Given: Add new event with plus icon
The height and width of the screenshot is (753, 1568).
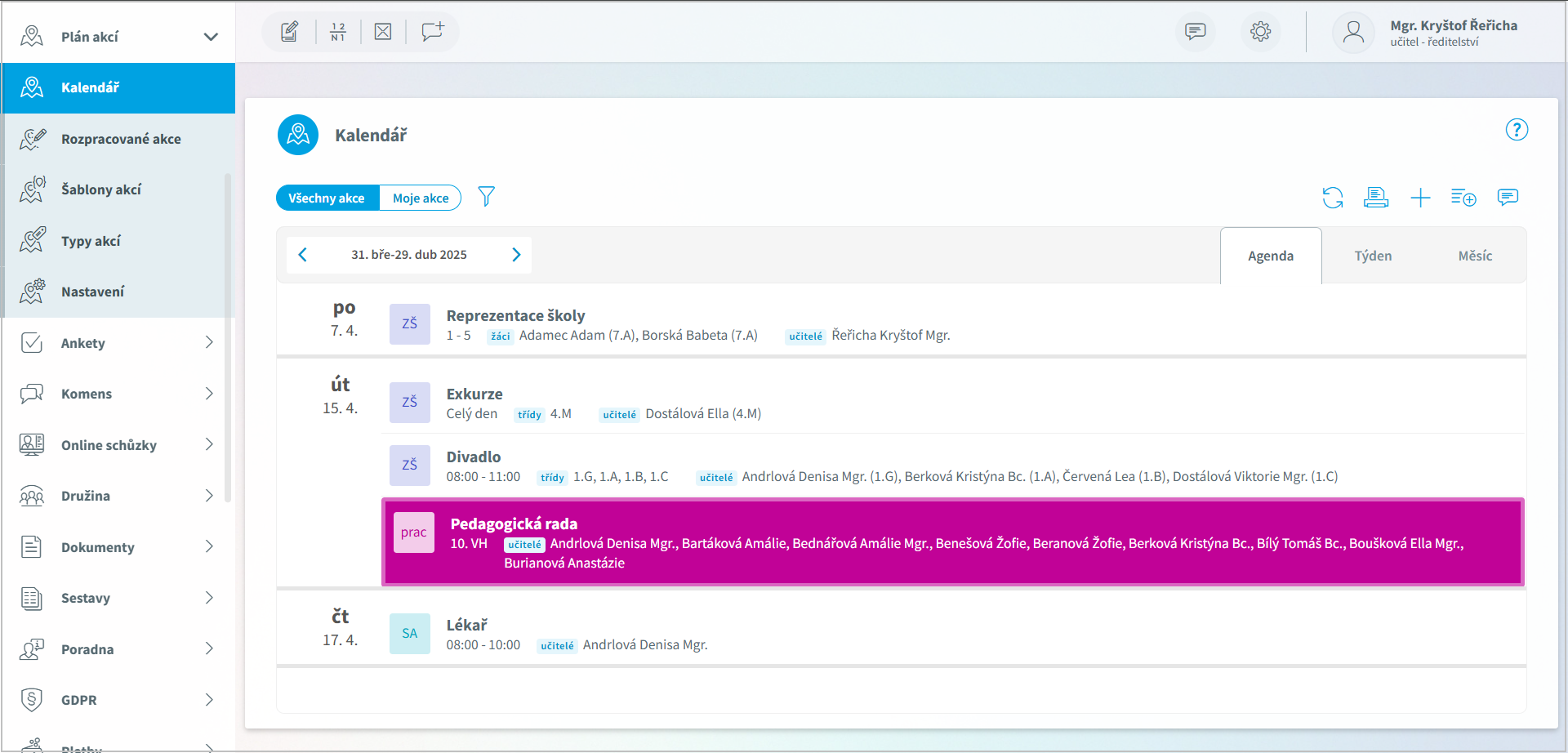Looking at the screenshot, I should (x=1420, y=198).
